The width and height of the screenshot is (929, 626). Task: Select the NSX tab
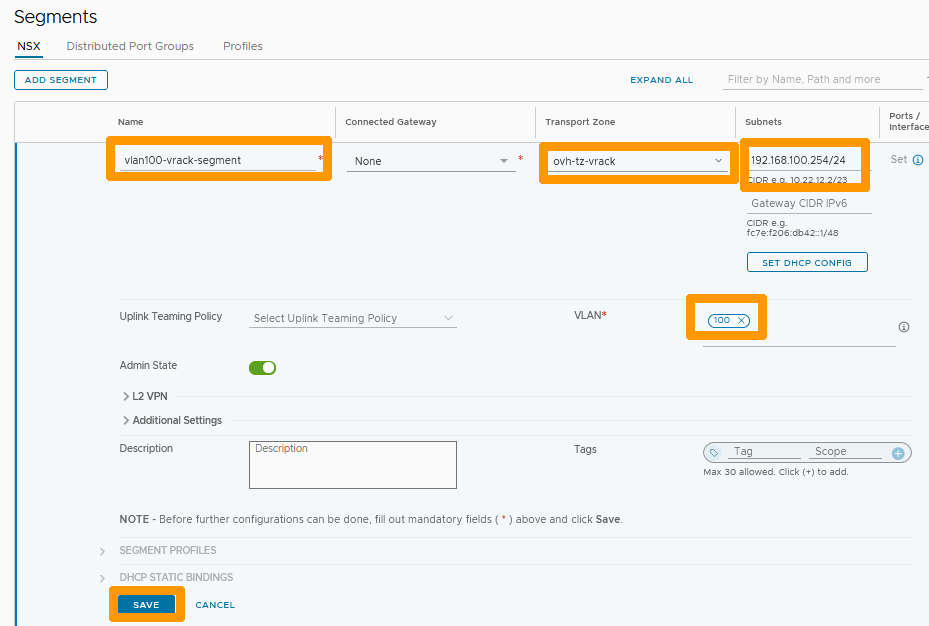click(29, 46)
